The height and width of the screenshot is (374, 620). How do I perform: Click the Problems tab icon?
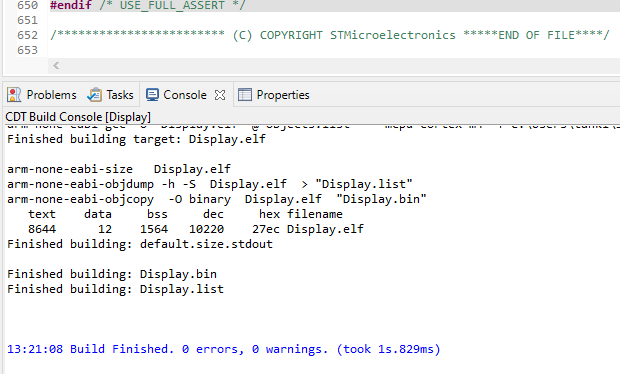point(14,95)
